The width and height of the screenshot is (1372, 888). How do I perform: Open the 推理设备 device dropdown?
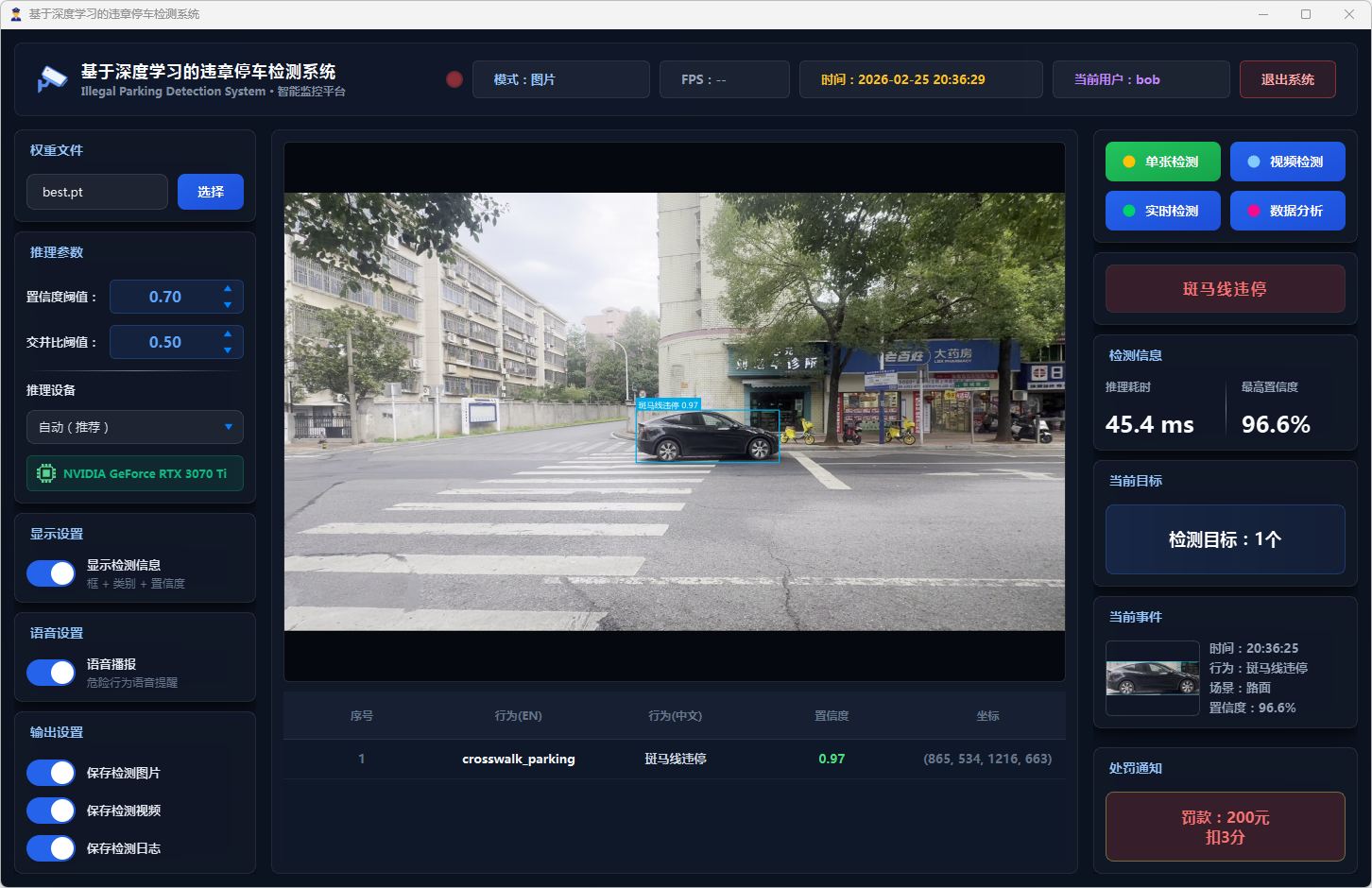pyautogui.click(x=135, y=427)
